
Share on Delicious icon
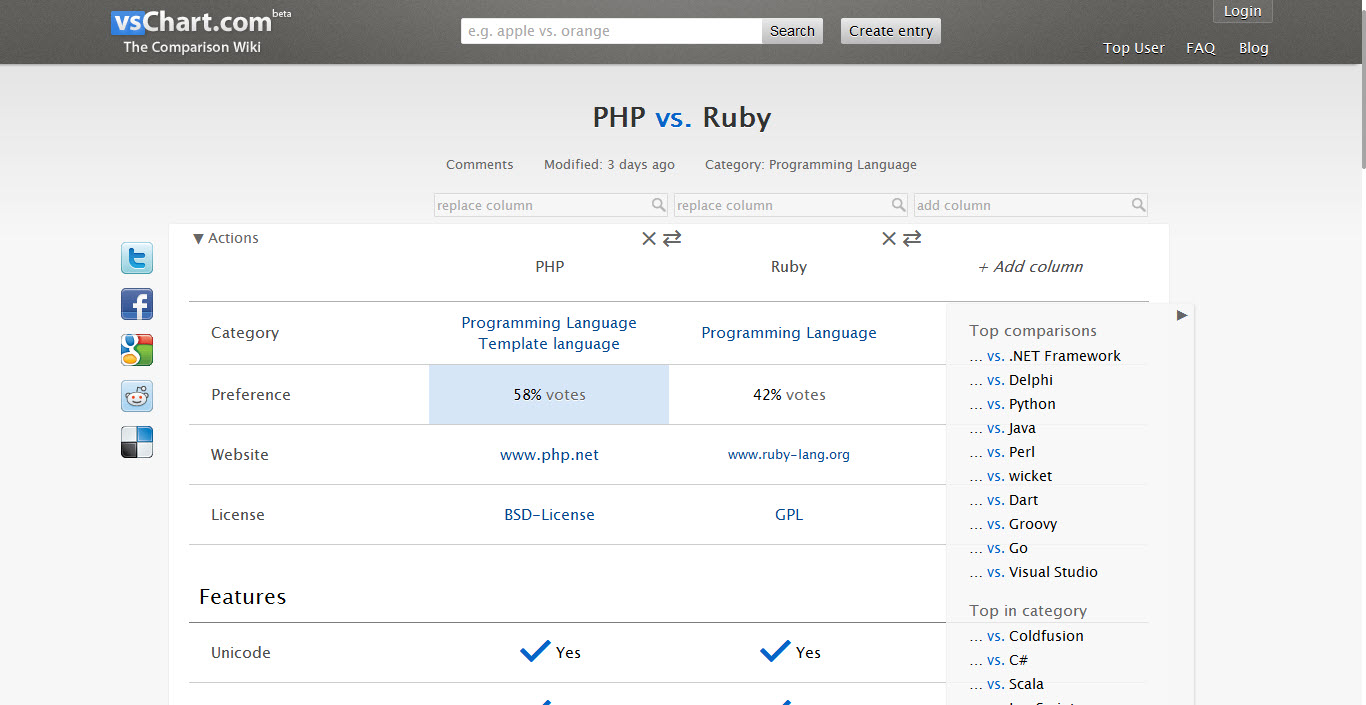137,442
